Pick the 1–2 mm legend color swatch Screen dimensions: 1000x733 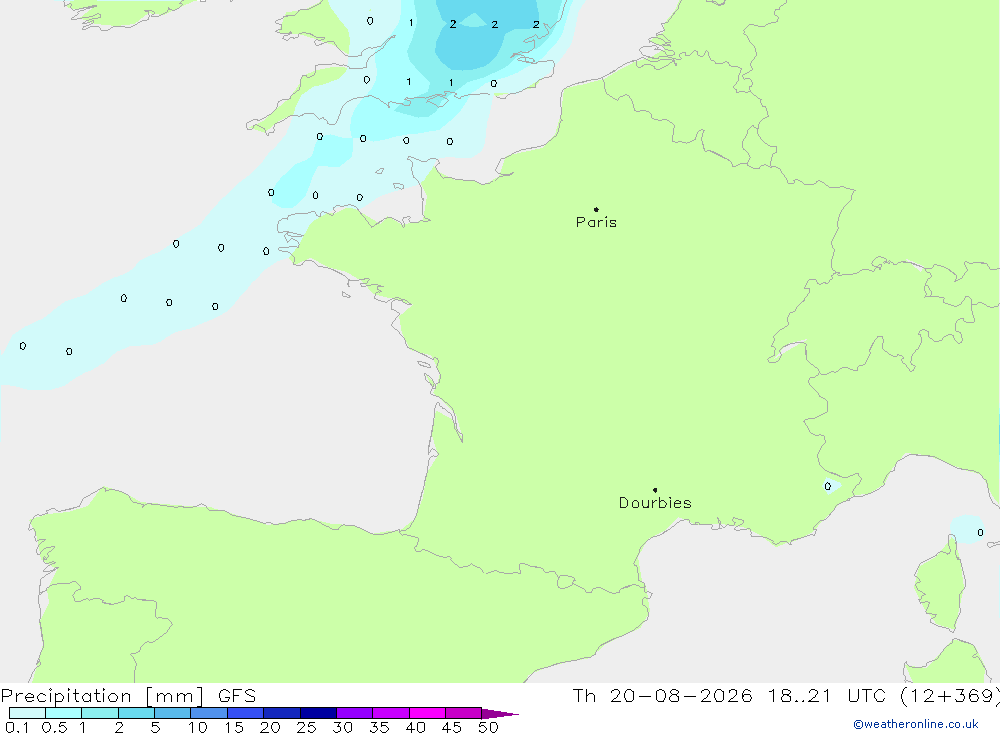point(100,713)
